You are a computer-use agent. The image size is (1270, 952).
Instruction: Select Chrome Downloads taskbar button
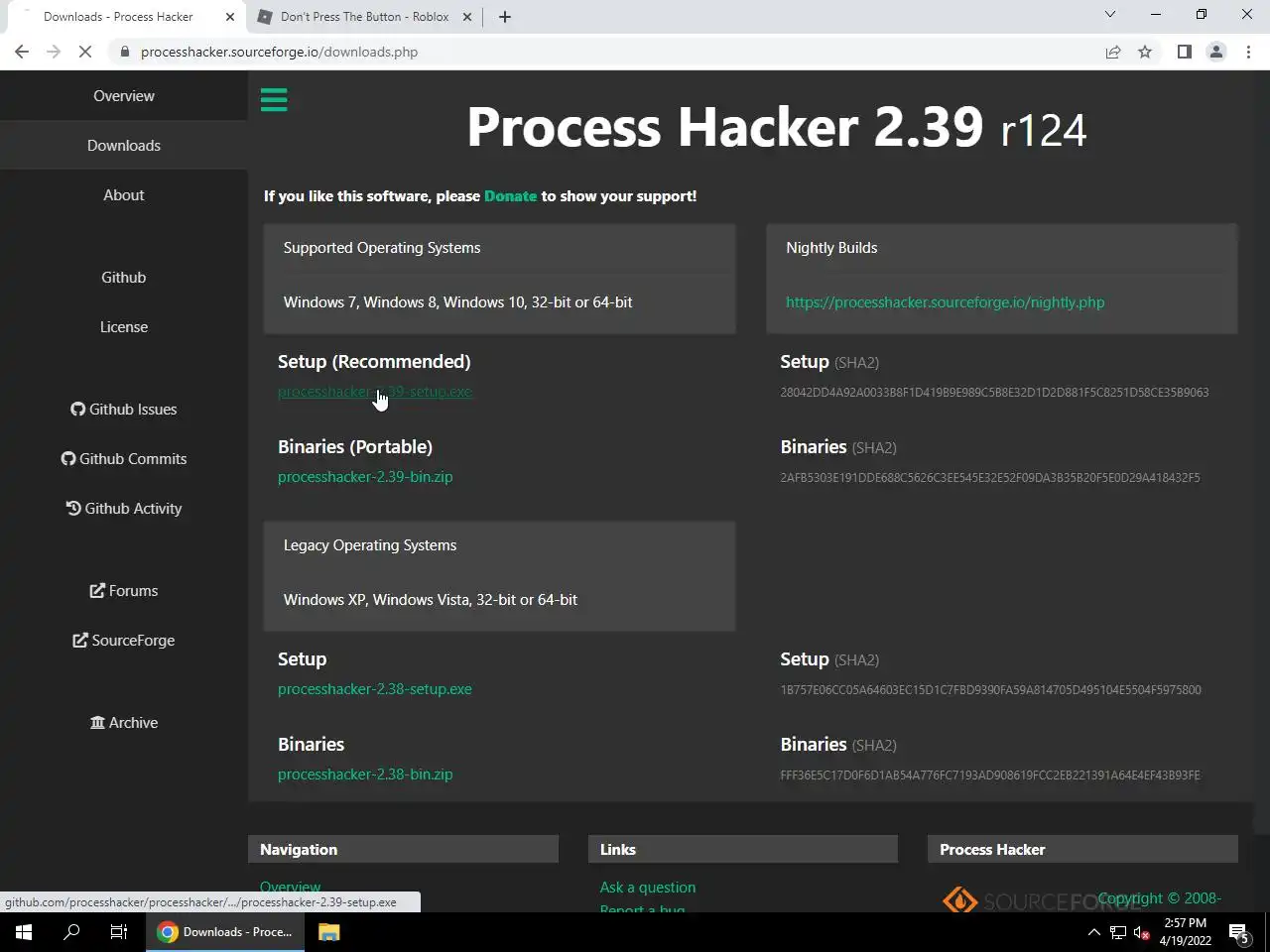[x=225, y=932]
